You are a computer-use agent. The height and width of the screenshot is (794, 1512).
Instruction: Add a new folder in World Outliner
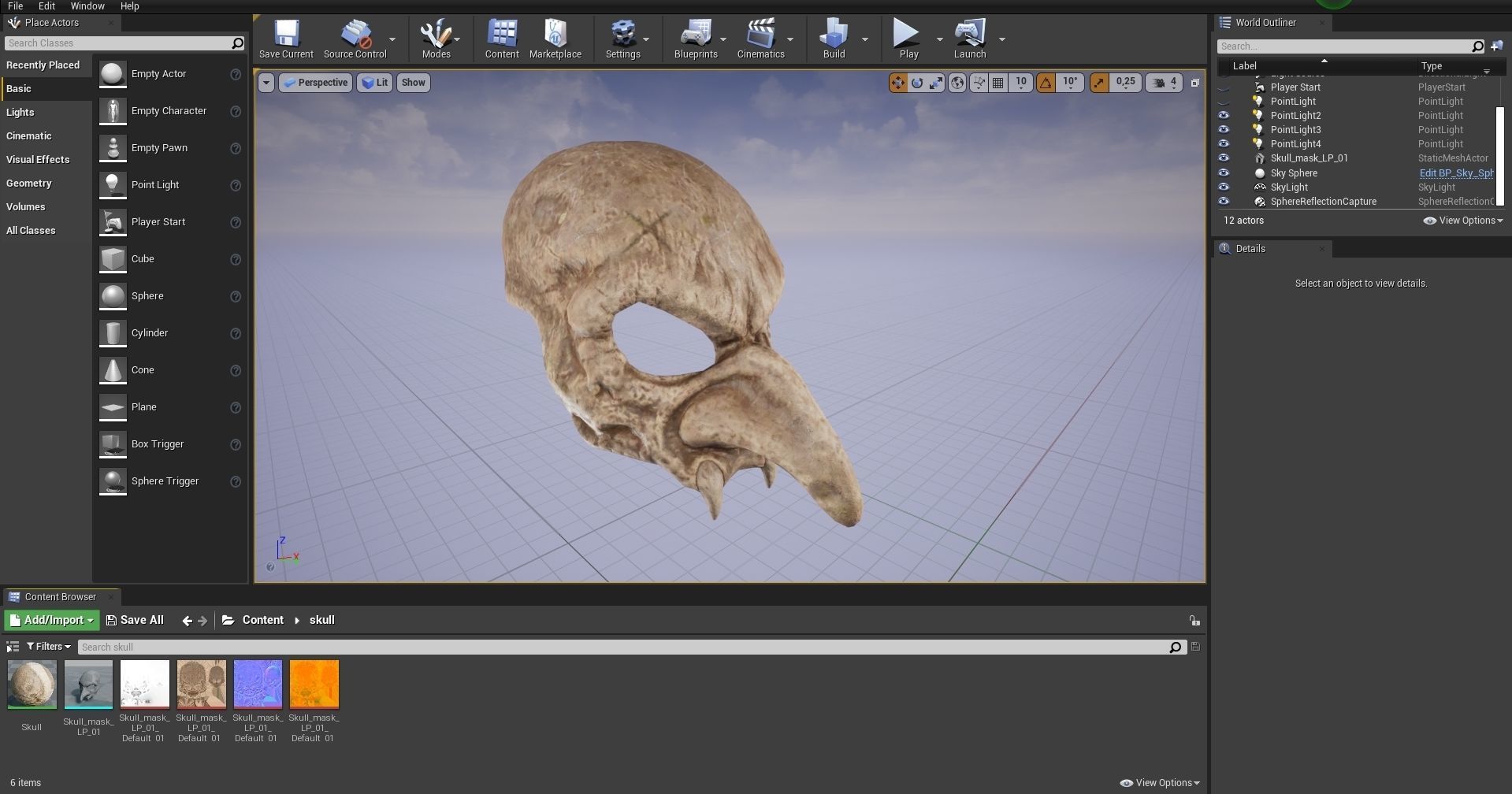pos(1497,46)
